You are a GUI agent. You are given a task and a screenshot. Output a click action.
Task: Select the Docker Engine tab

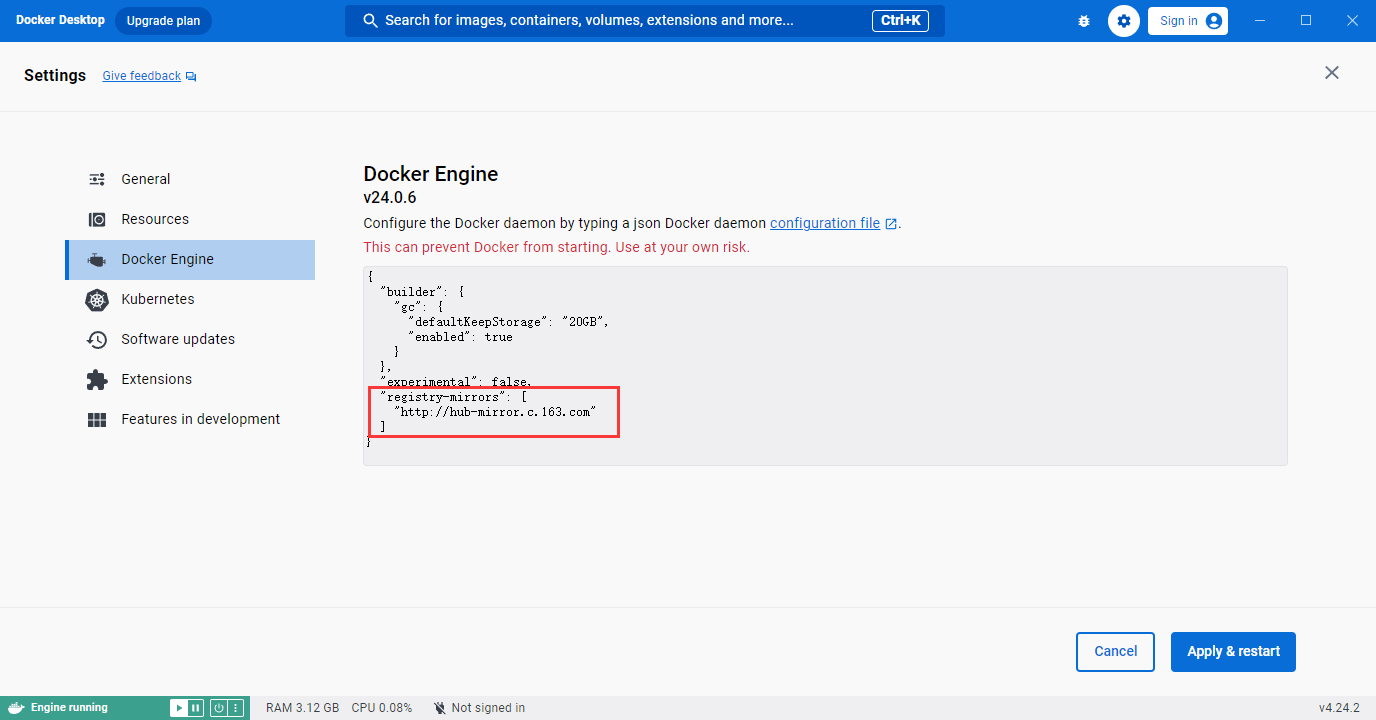pyautogui.click(x=190, y=259)
